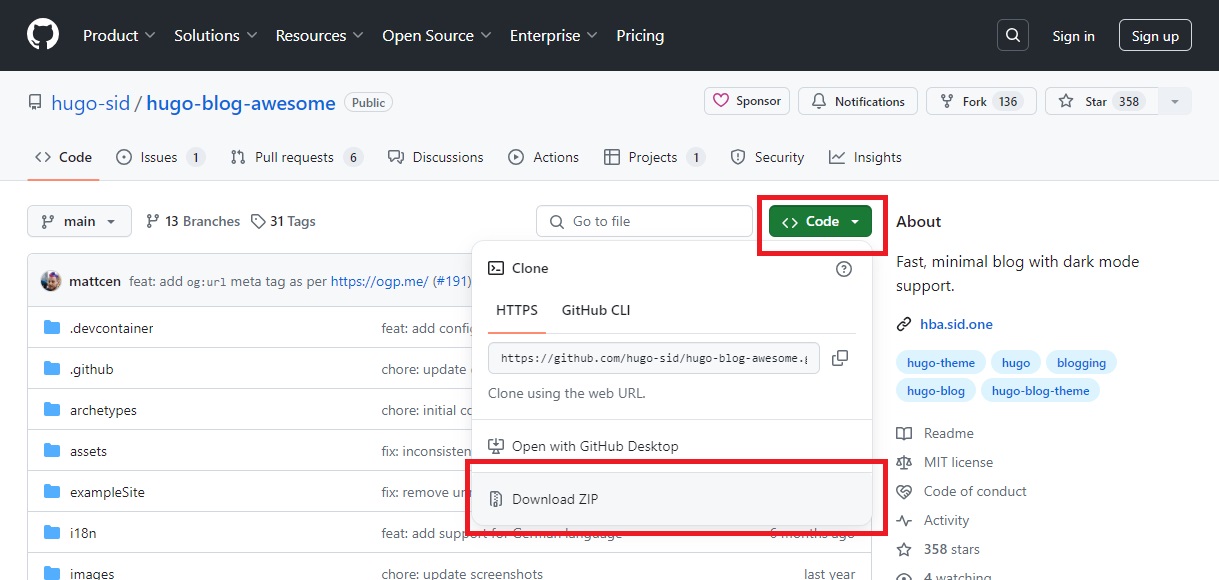Viewport: 1219px width, 580px height.
Task: Click the exampleSite folder icon
Action: coord(52,492)
